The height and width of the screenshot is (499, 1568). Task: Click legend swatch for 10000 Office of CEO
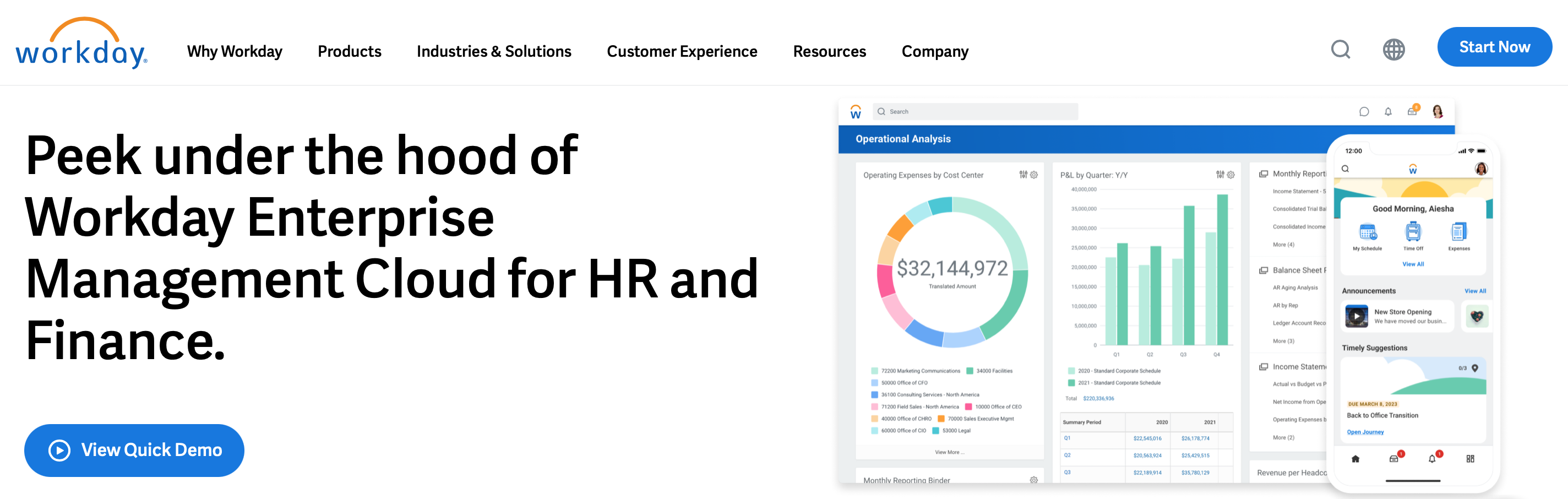pyautogui.click(x=968, y=407)
